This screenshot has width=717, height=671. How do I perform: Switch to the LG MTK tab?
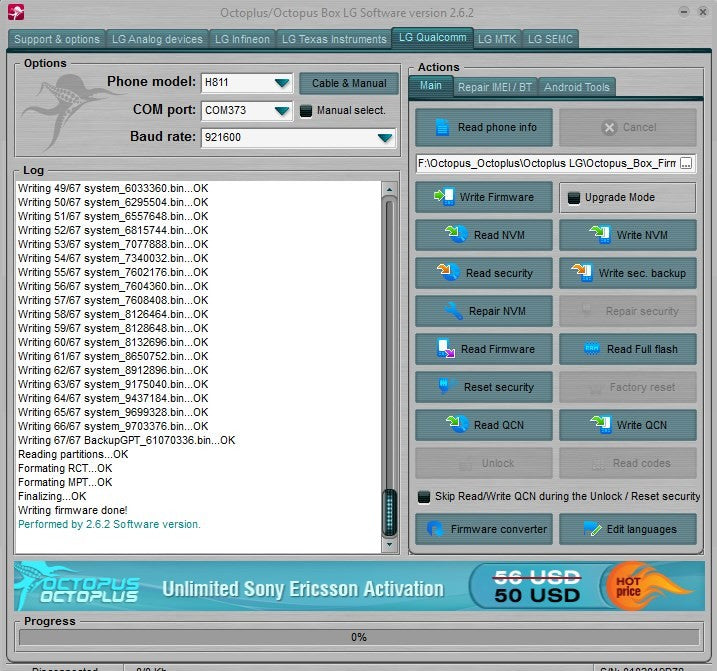click(496, 39)
